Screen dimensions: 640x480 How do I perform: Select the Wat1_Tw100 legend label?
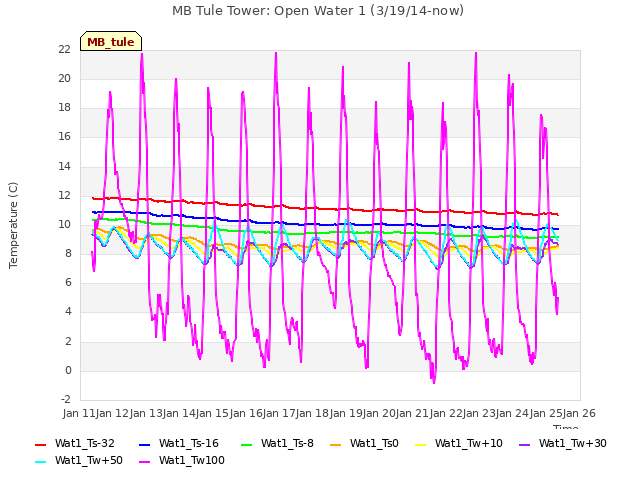(192, 461)
